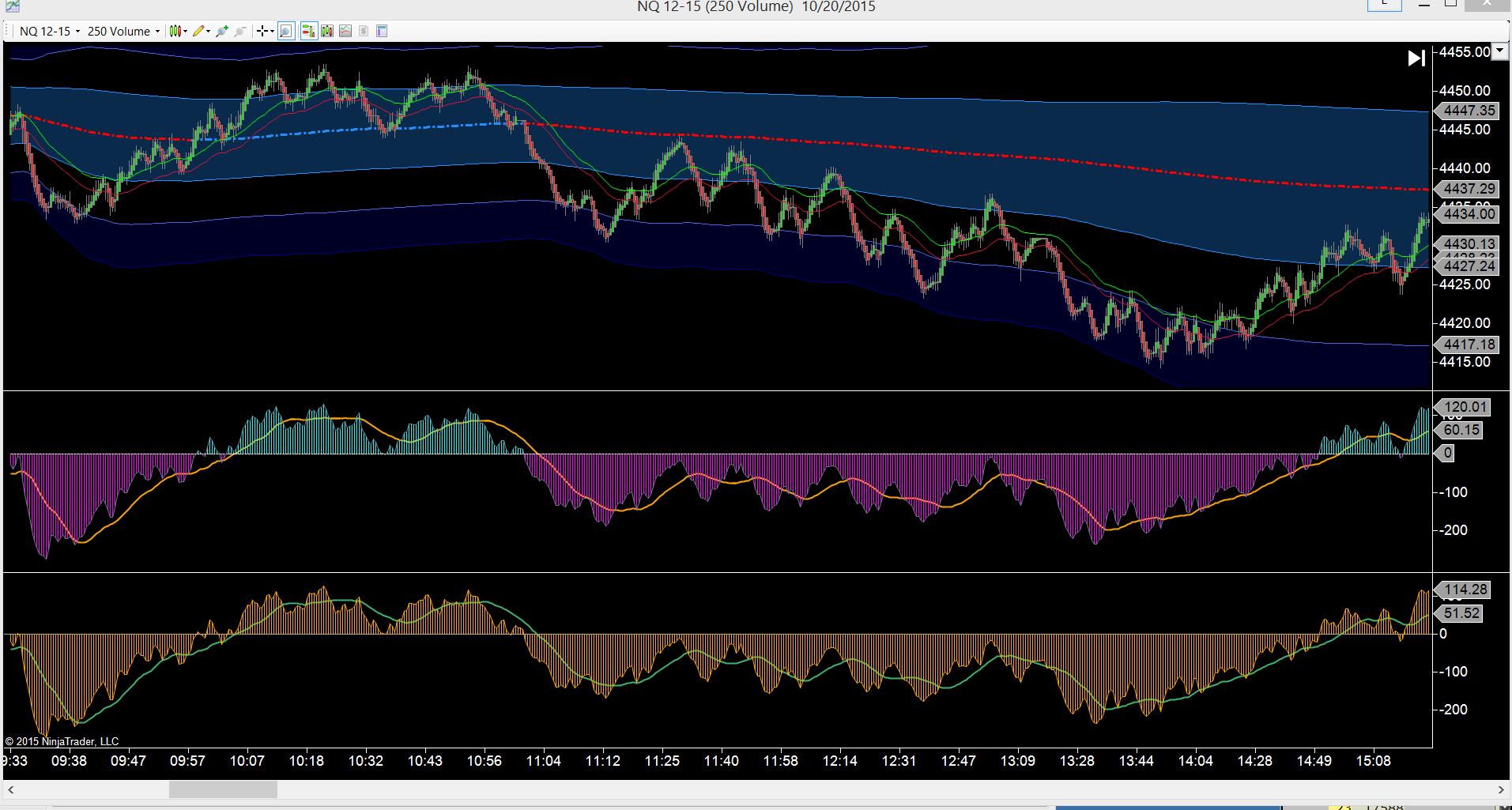Image resolution: width=1512 pixels, height=810 pixels.
Task: Click the 114.28 indicator value label
Action: (x=1464, y=590)
